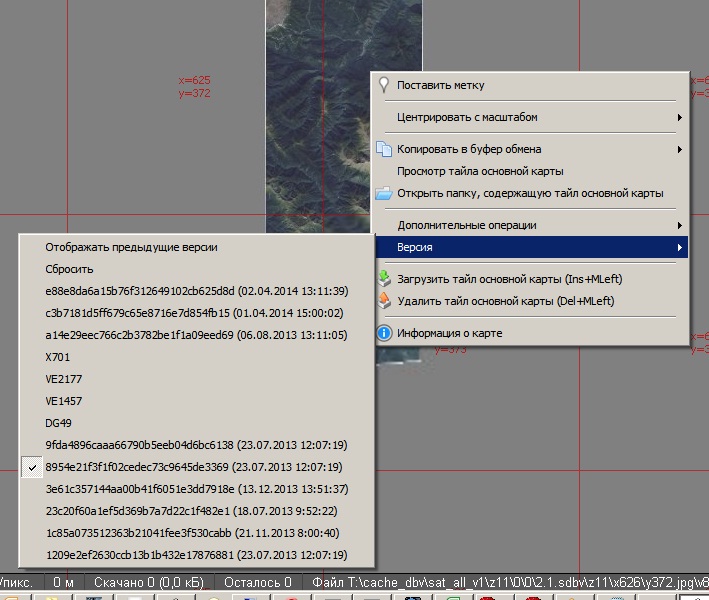Open the Версия submenu arrow
This screenshot has width=709, height=600.
coord(679,247)
